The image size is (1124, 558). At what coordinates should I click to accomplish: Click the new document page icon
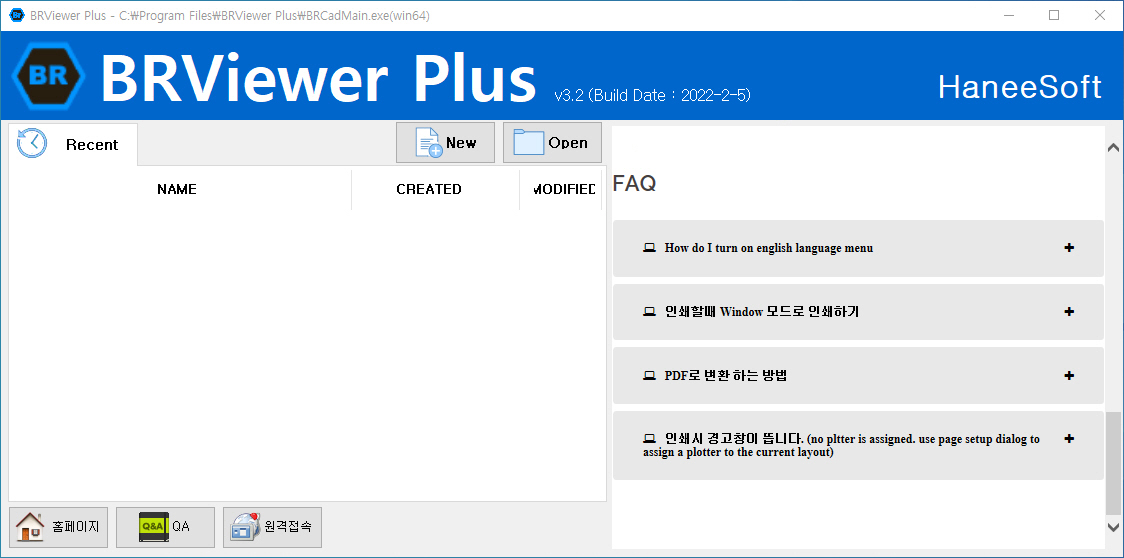tap(429, 143)
